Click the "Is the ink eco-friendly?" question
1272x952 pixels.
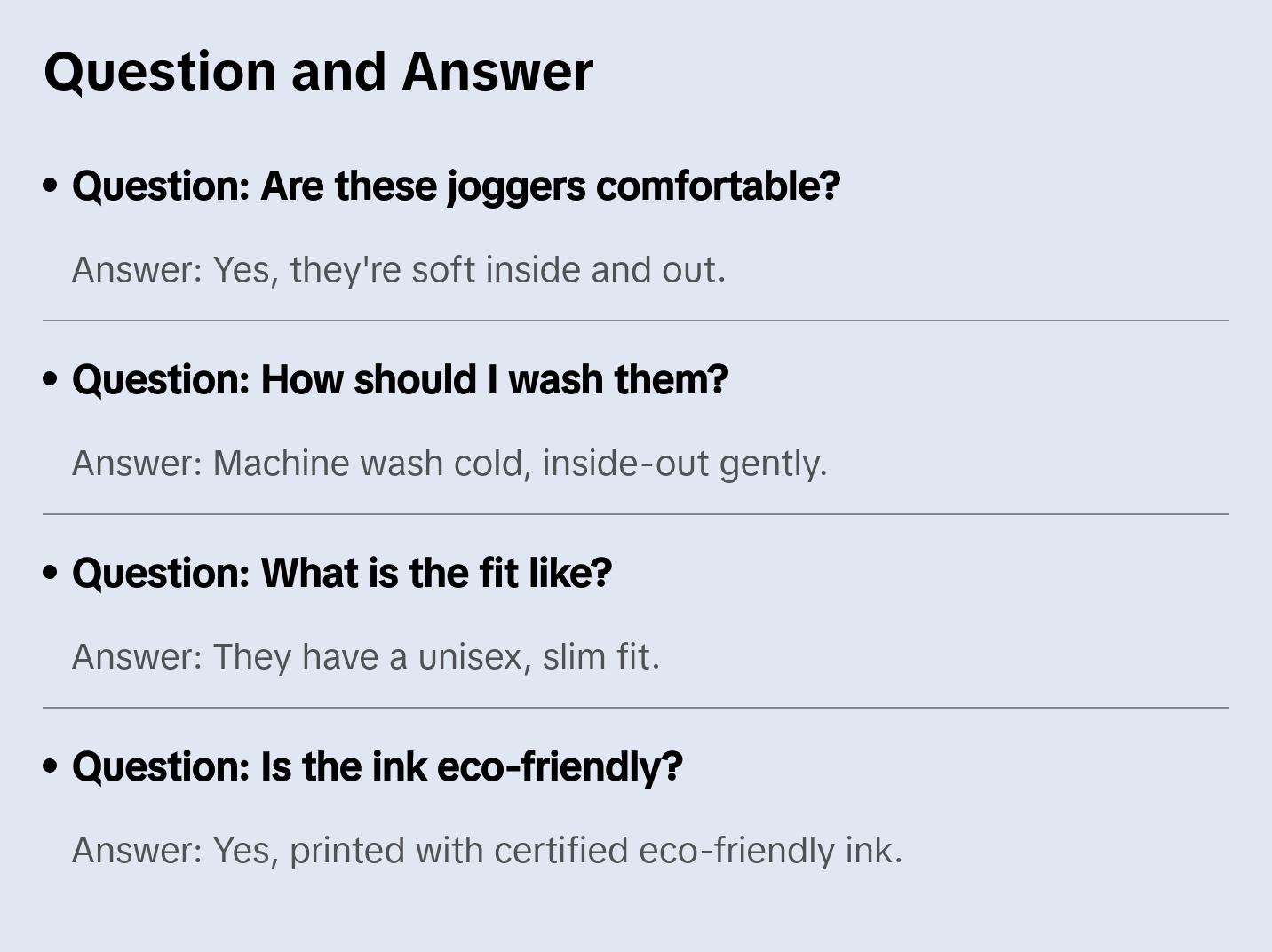[x=378, y=766]
